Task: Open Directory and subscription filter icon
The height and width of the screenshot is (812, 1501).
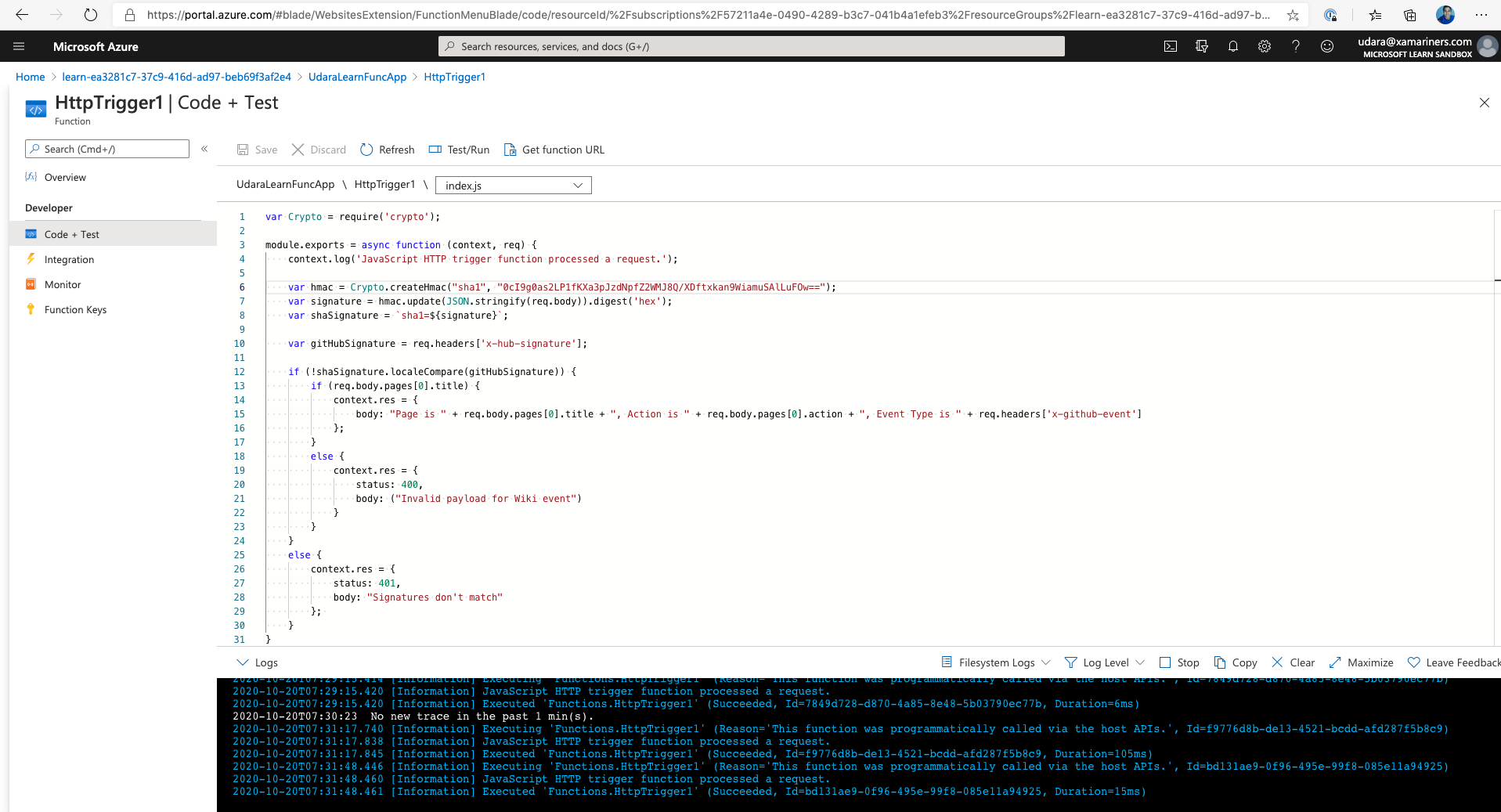Action: [1202, 46]
